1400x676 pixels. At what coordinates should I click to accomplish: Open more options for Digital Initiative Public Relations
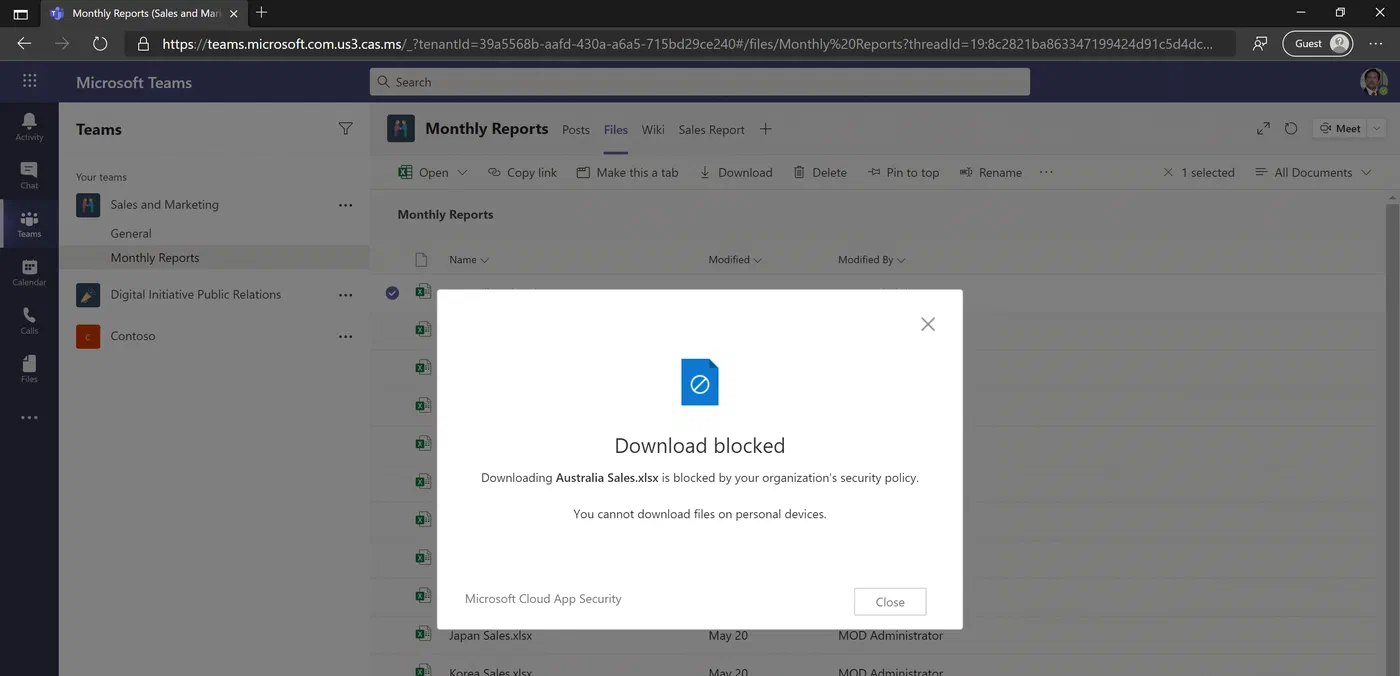click(x=345, y=295)
